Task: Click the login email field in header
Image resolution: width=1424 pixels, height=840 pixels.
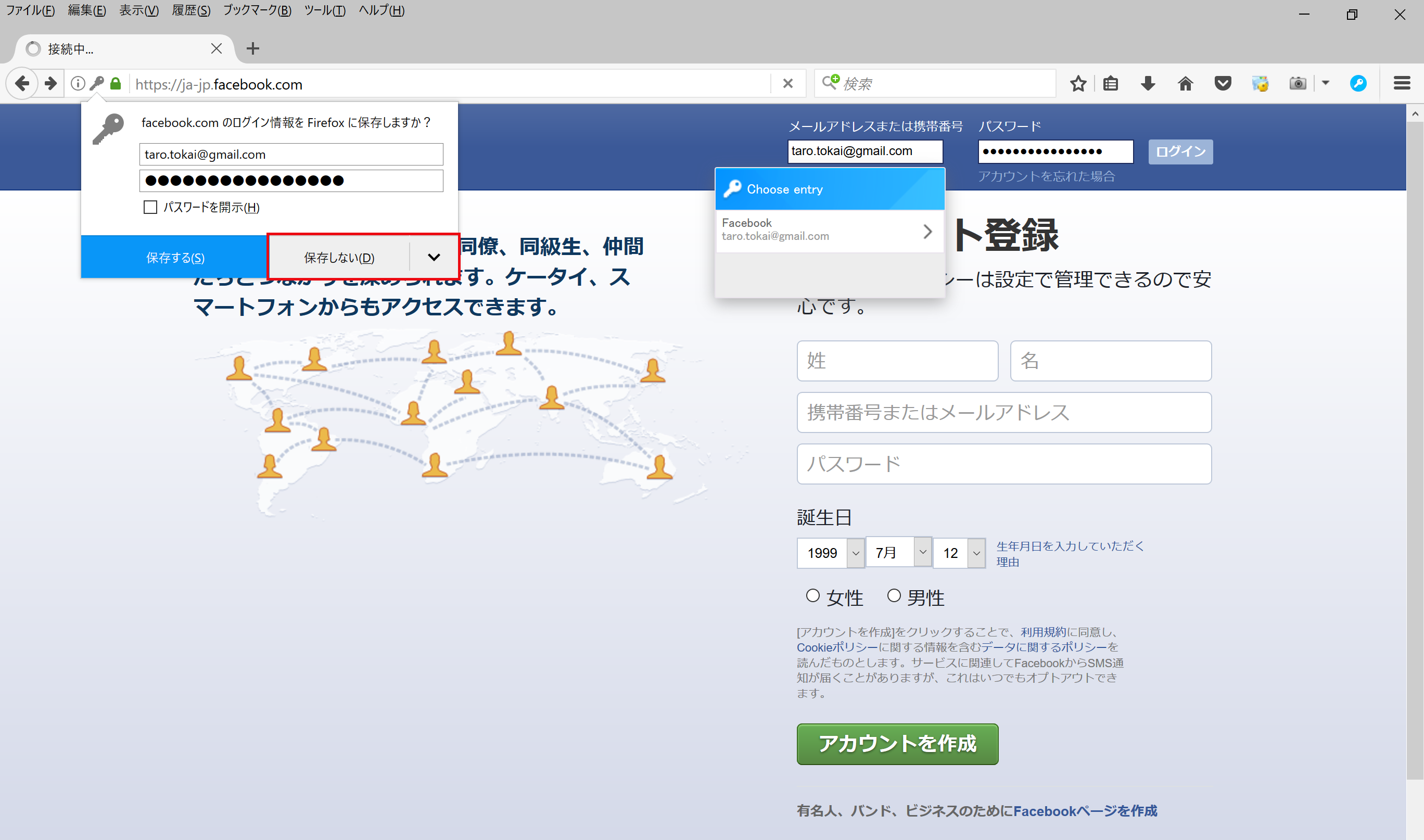Action: (x=865, y=151)
